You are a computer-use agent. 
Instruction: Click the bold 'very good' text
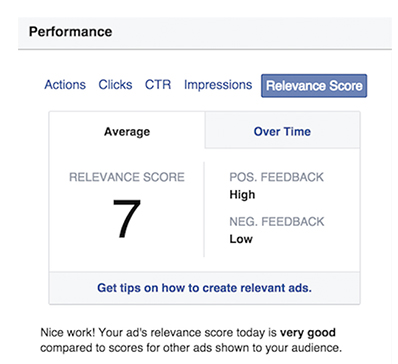coord(308,333)
